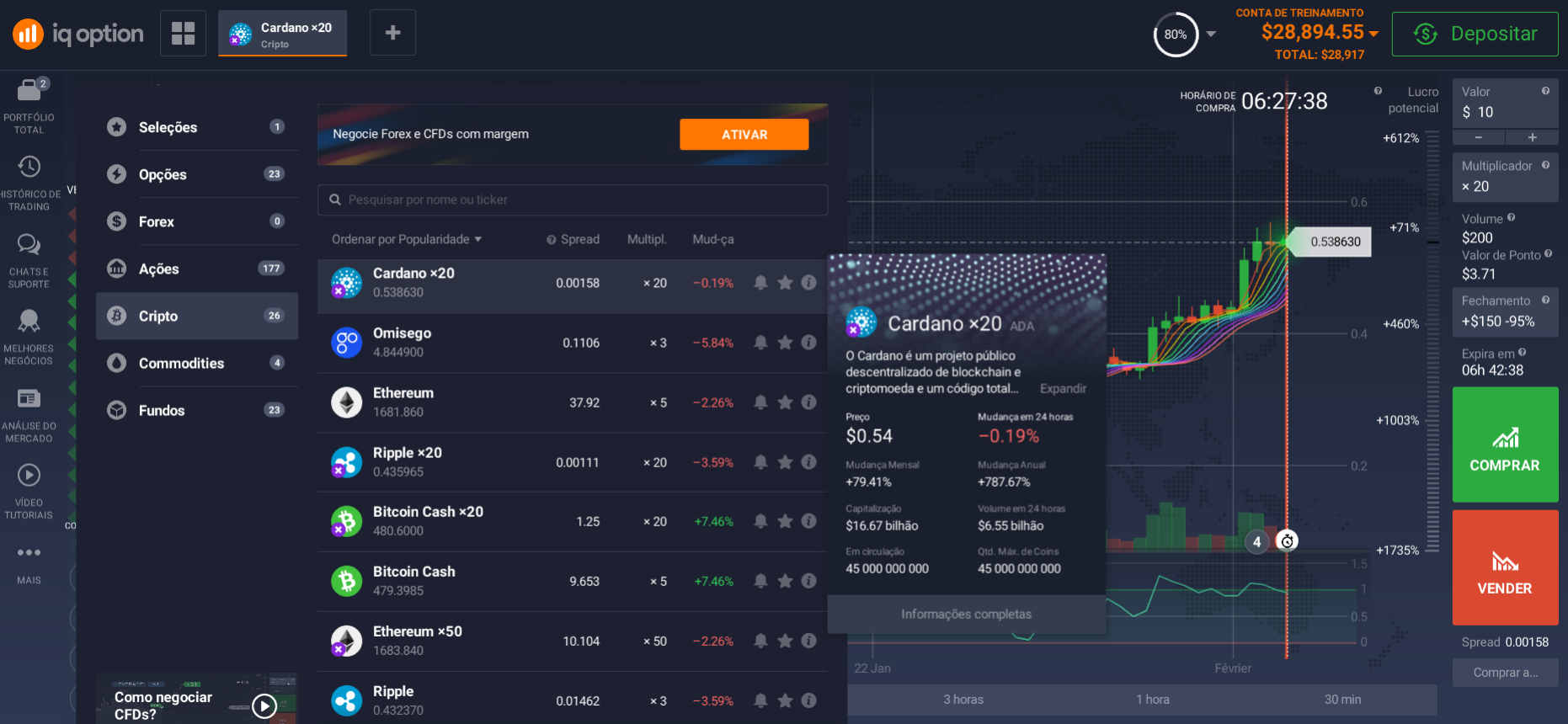Open Ordenar por Popularidade dropdown
Screen dimensions: 1568x724
407,239
